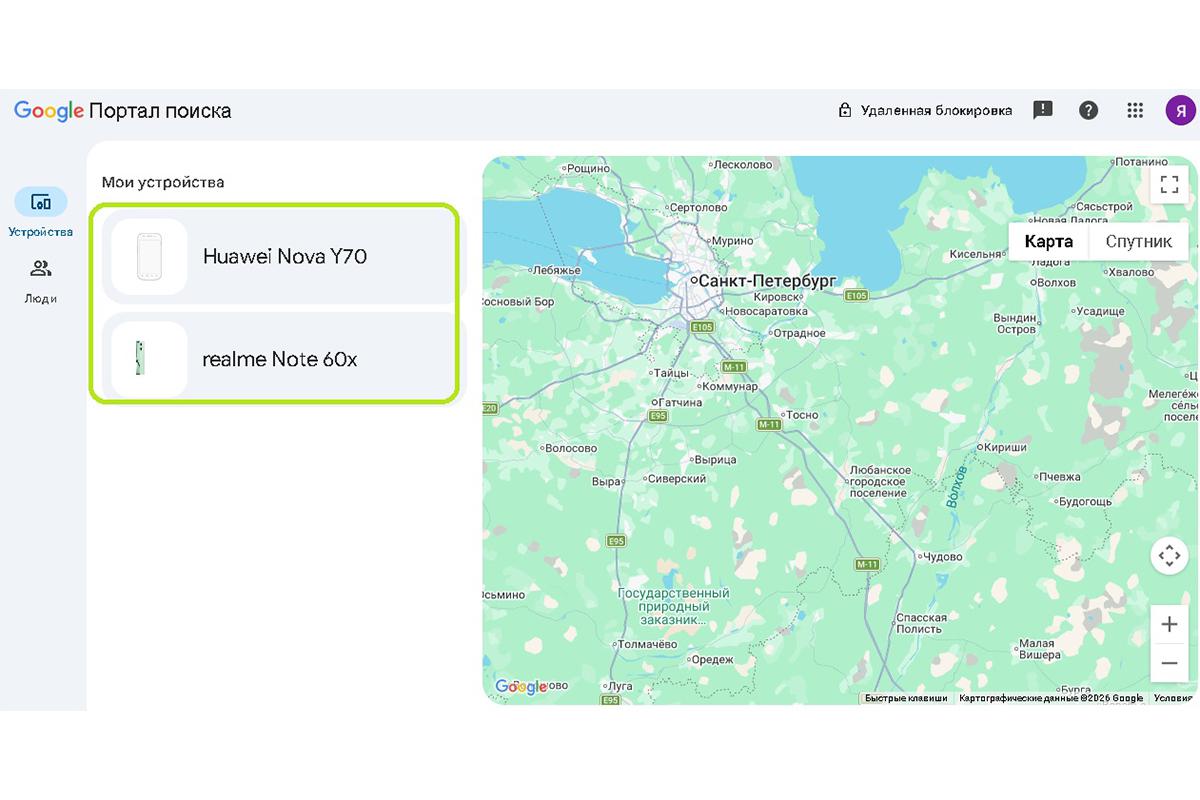
Task: Send feedback via exclamation icon
Action: coord(1043,110)
